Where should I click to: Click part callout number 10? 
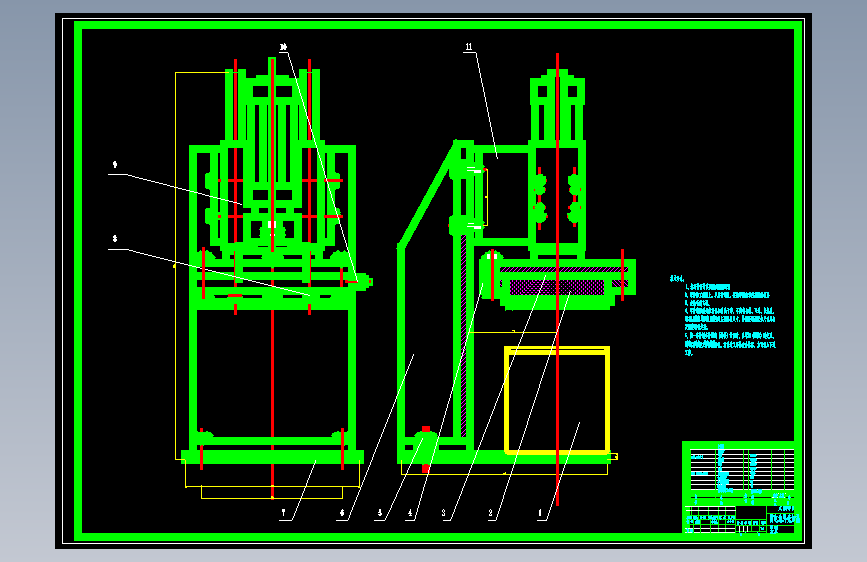tap(283, 47)
